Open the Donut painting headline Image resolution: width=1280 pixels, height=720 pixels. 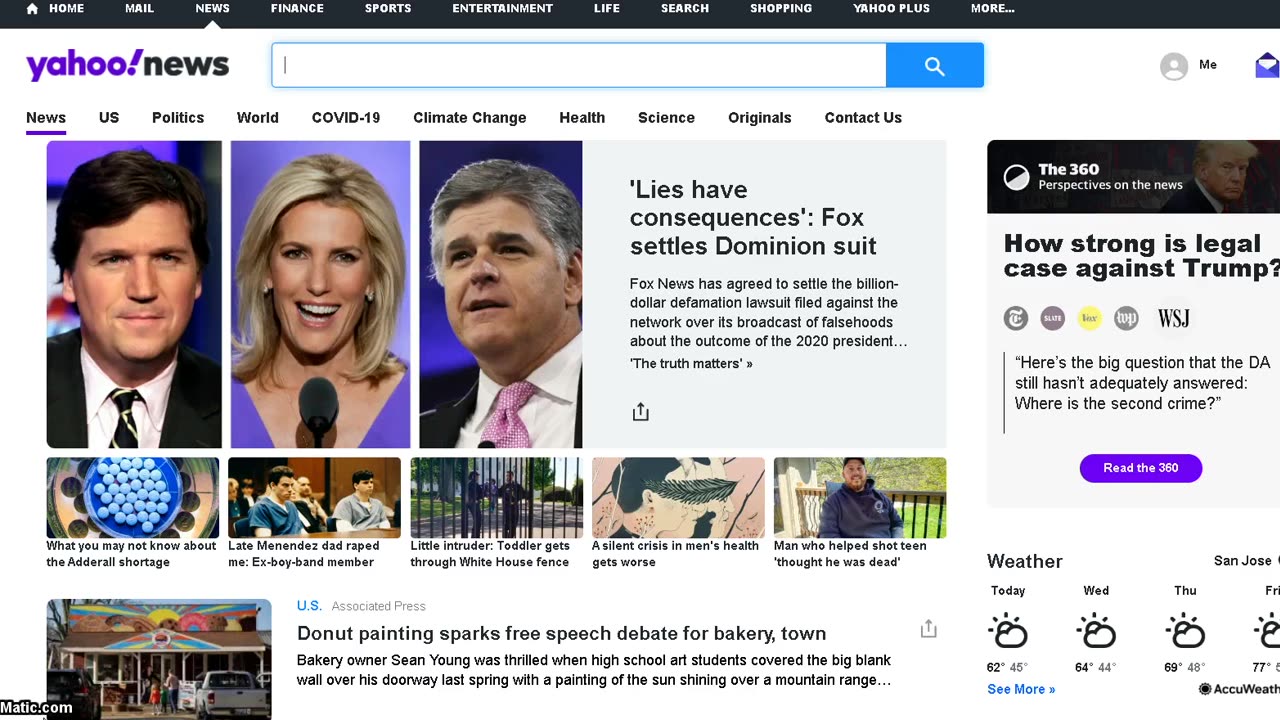click(x=561, y=633)
